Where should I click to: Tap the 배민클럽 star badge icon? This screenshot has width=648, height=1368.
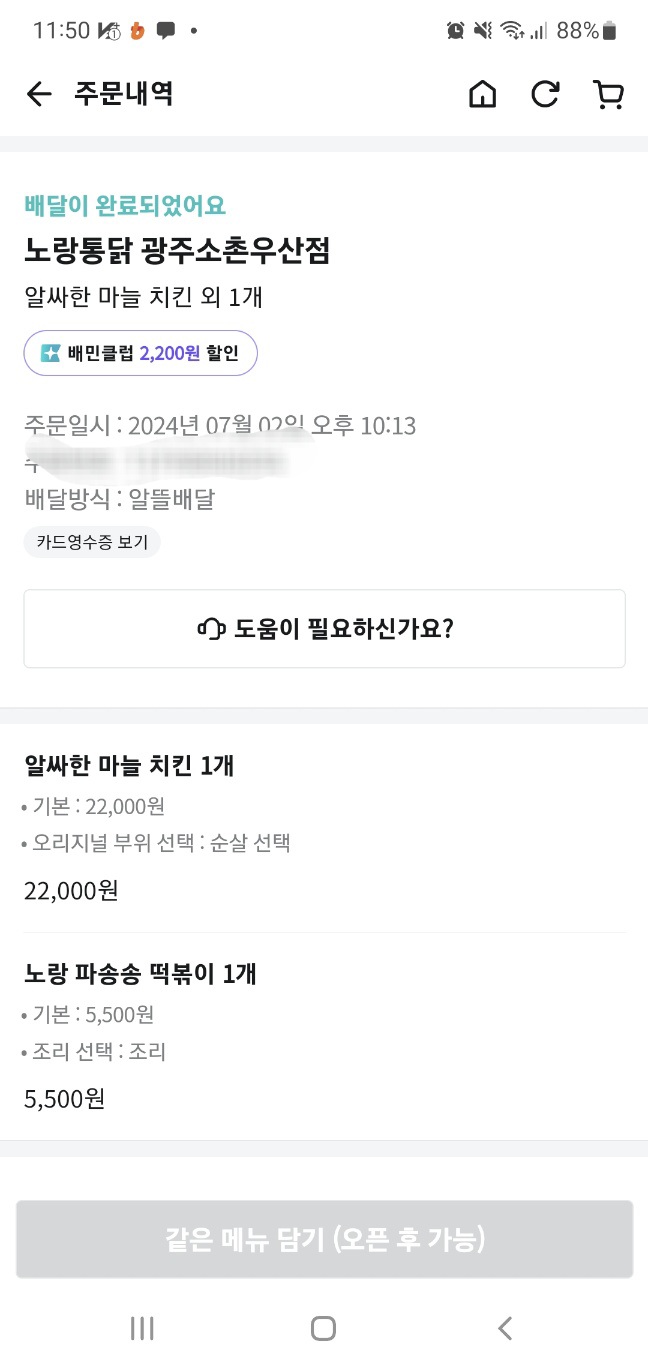(51, 353)
